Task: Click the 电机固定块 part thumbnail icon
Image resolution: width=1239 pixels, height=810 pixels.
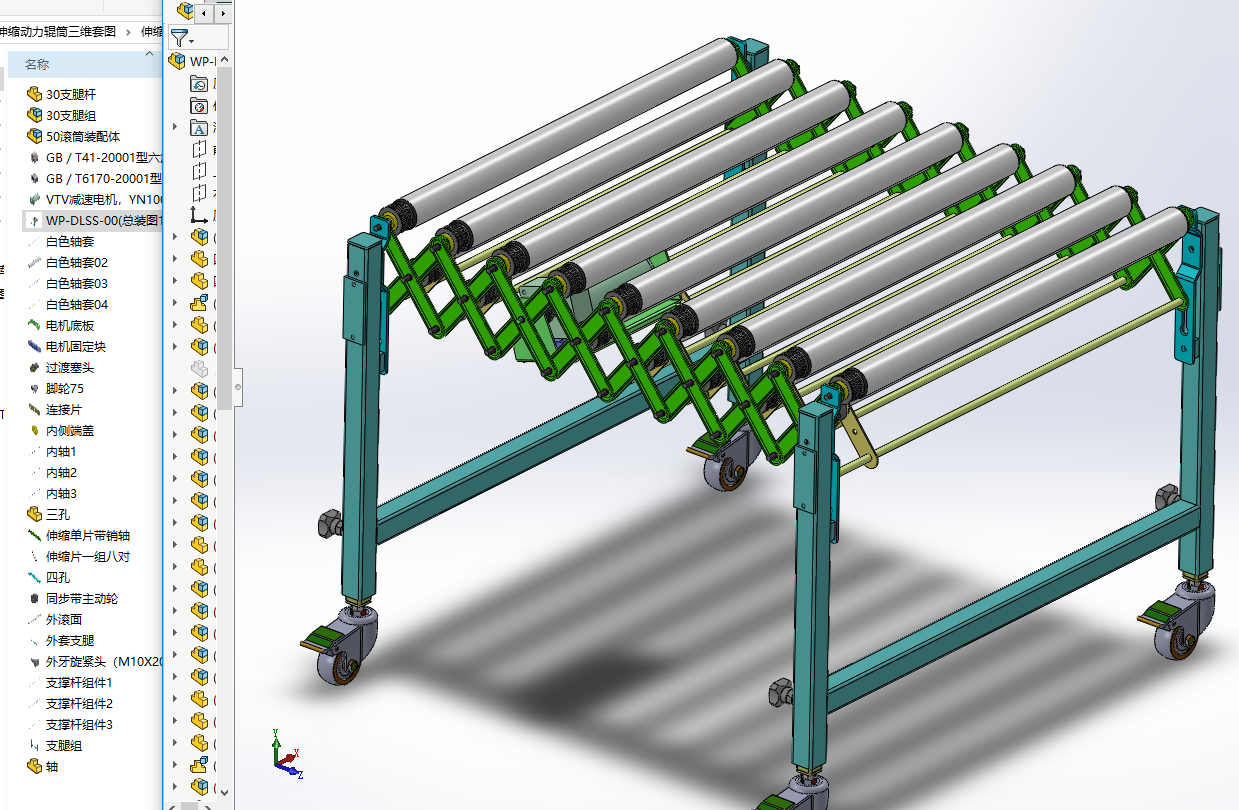Action: tap(35, 346)
